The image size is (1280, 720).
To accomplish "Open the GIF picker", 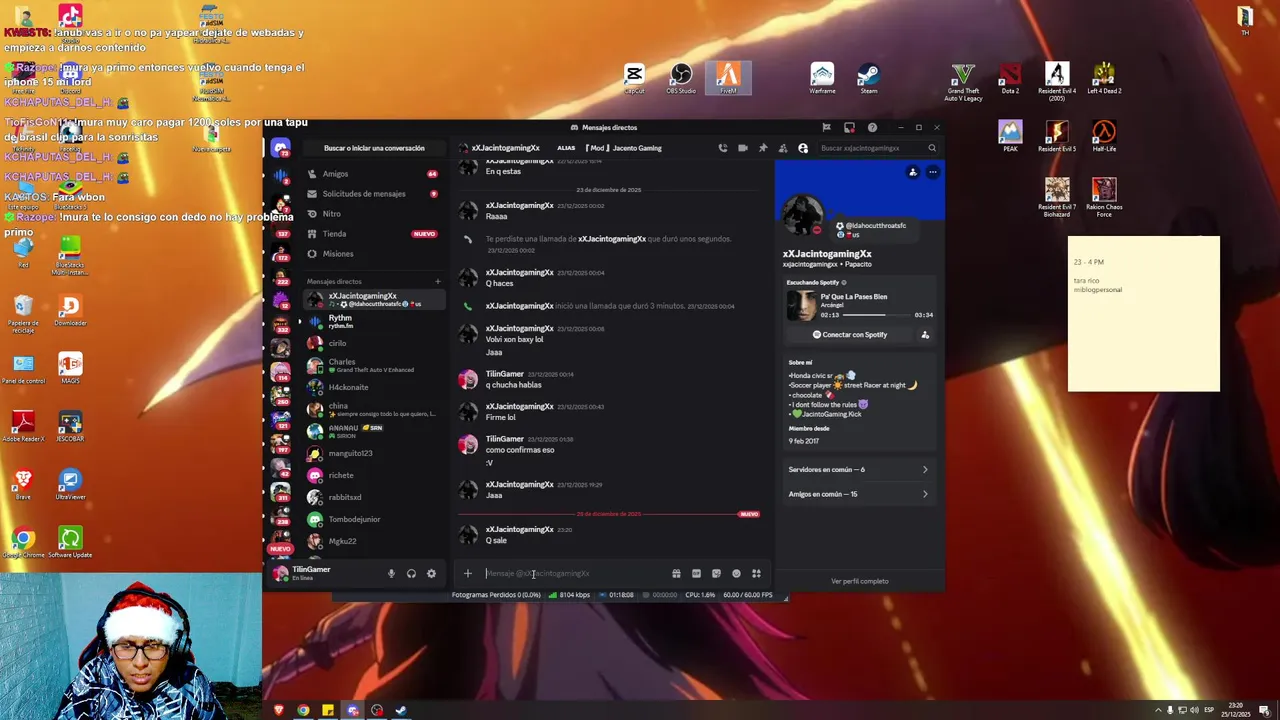I will [x=696, y=574].
